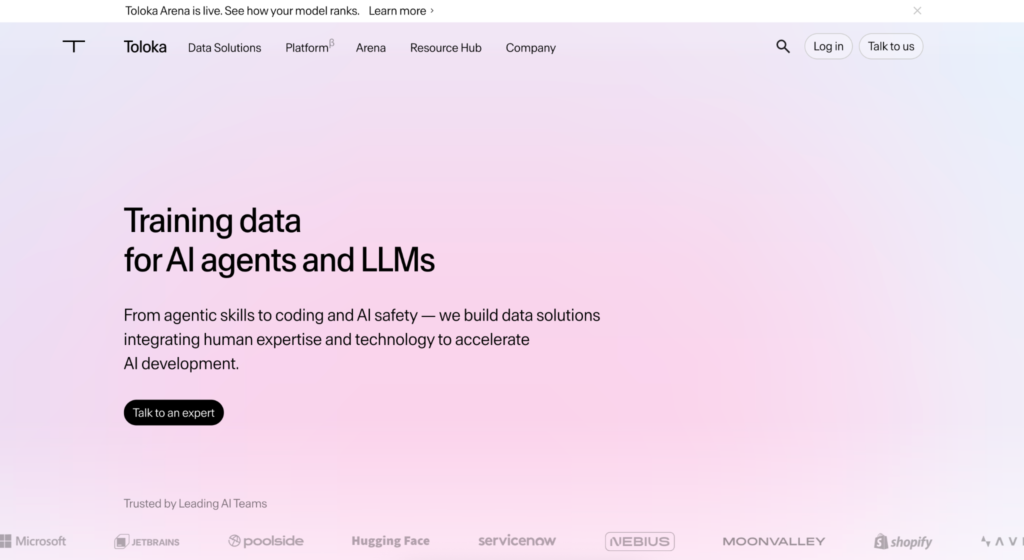The width and height of the screenshot is (1024, 560).
Task: Expand the Resource Hub menu
Action: click(x=445, y=48)
